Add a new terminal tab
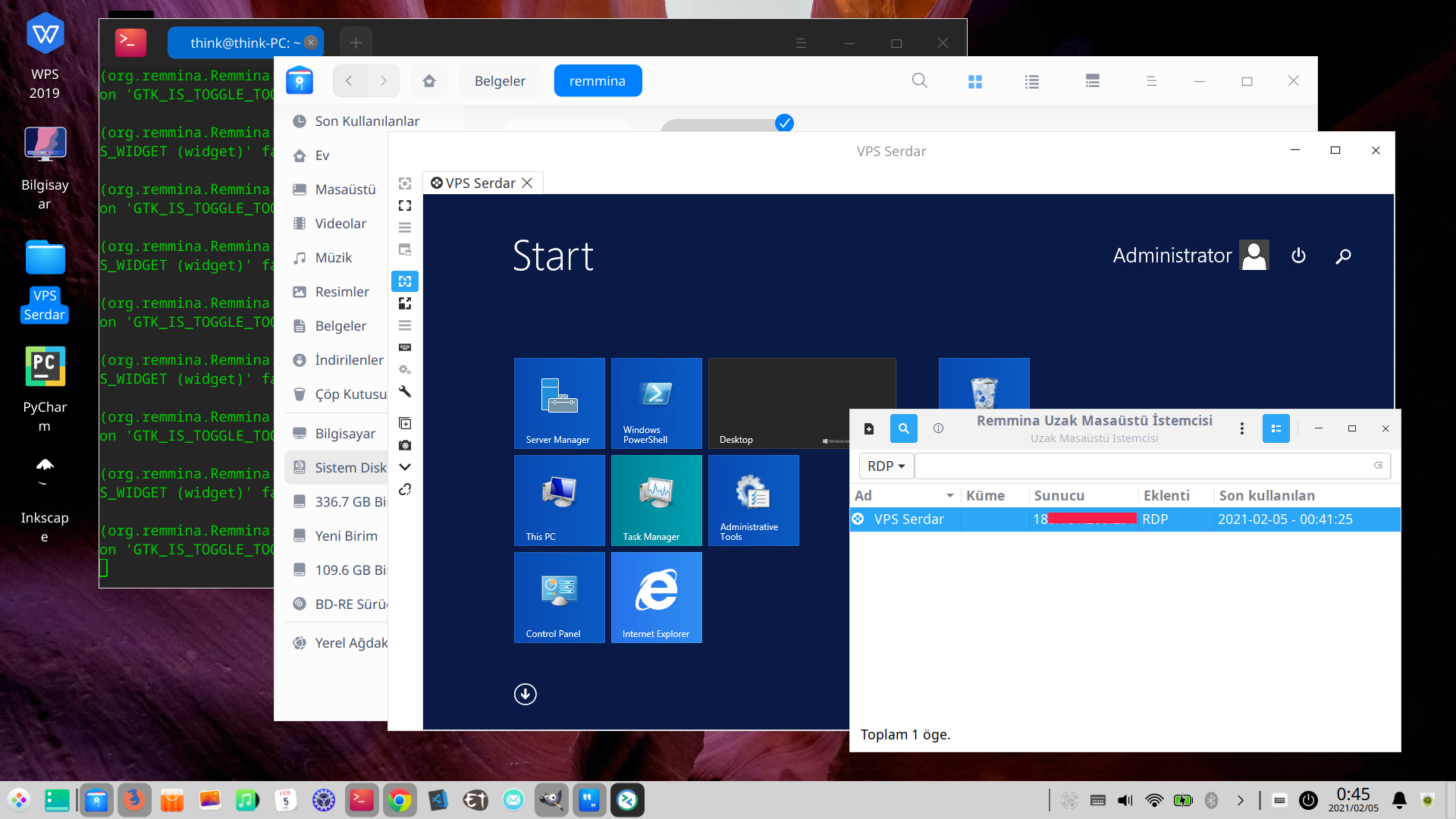 (x=356, y=42)
